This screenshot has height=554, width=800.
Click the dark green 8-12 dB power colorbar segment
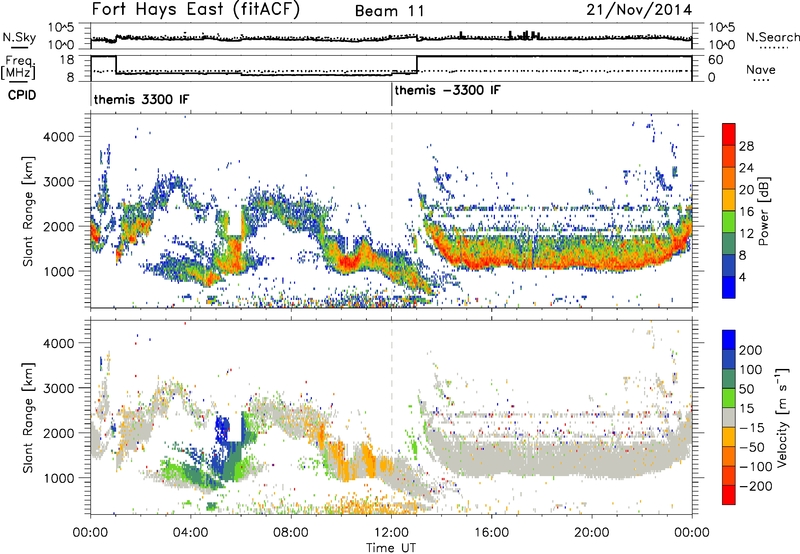(x=729, y=243)
